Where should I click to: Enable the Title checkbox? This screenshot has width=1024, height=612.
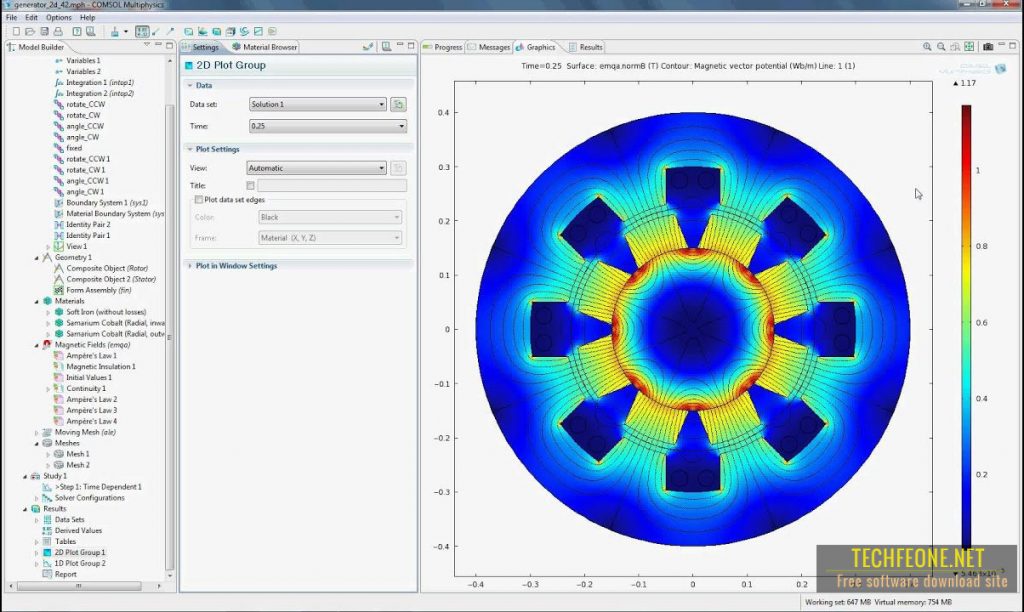251,185
